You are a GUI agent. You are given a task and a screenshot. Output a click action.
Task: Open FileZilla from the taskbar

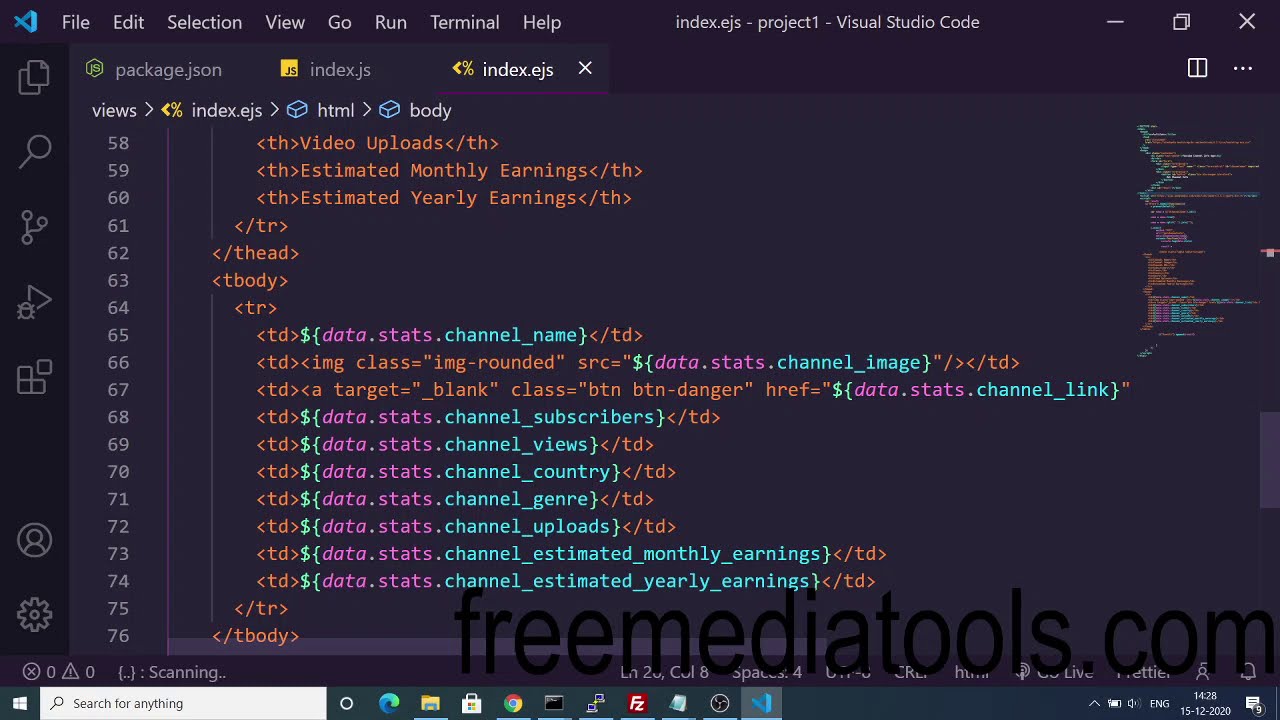click(x=636, y=703)
